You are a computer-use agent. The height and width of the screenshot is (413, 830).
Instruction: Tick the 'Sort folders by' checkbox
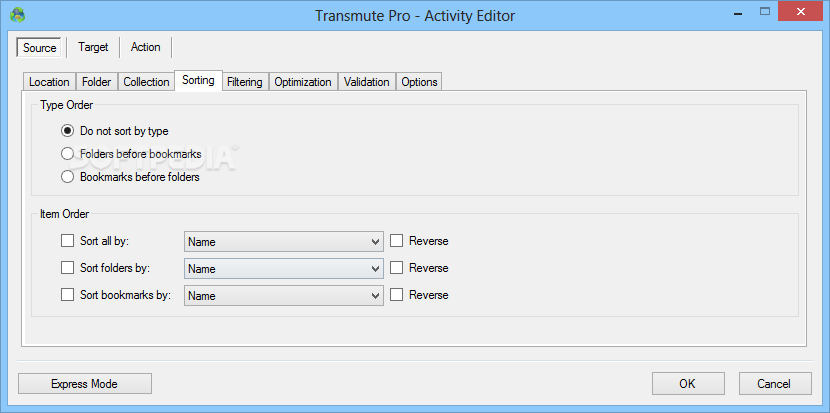tap(67, 268)
